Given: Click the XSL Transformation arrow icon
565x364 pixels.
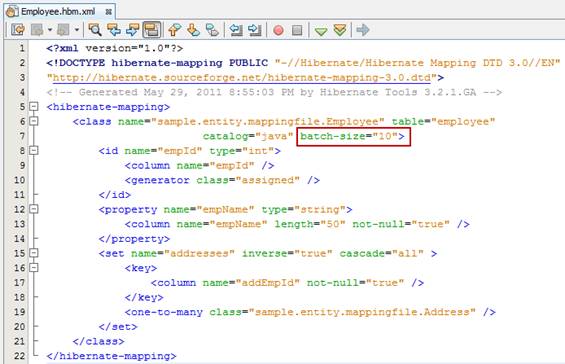Looking at the screenshot, I should (363, 30).
